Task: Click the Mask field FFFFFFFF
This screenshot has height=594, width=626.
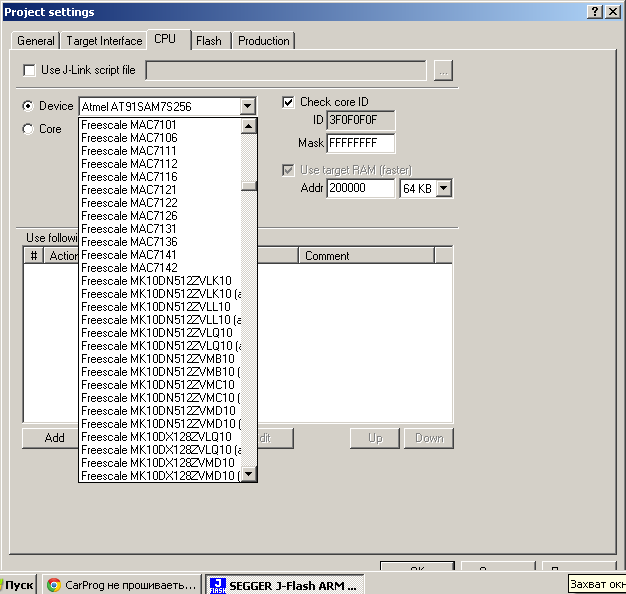Action: tap(361, 143)
